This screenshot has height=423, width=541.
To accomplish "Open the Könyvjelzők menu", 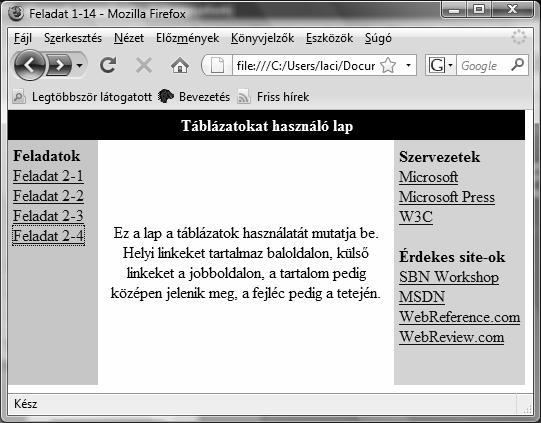I will click(x=263, y=38).
